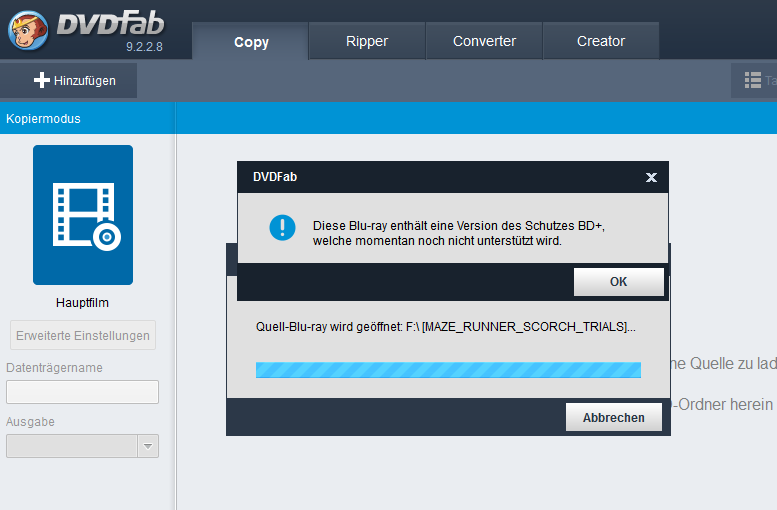Click the plus icon on Hinzufügen

[42, 80]
